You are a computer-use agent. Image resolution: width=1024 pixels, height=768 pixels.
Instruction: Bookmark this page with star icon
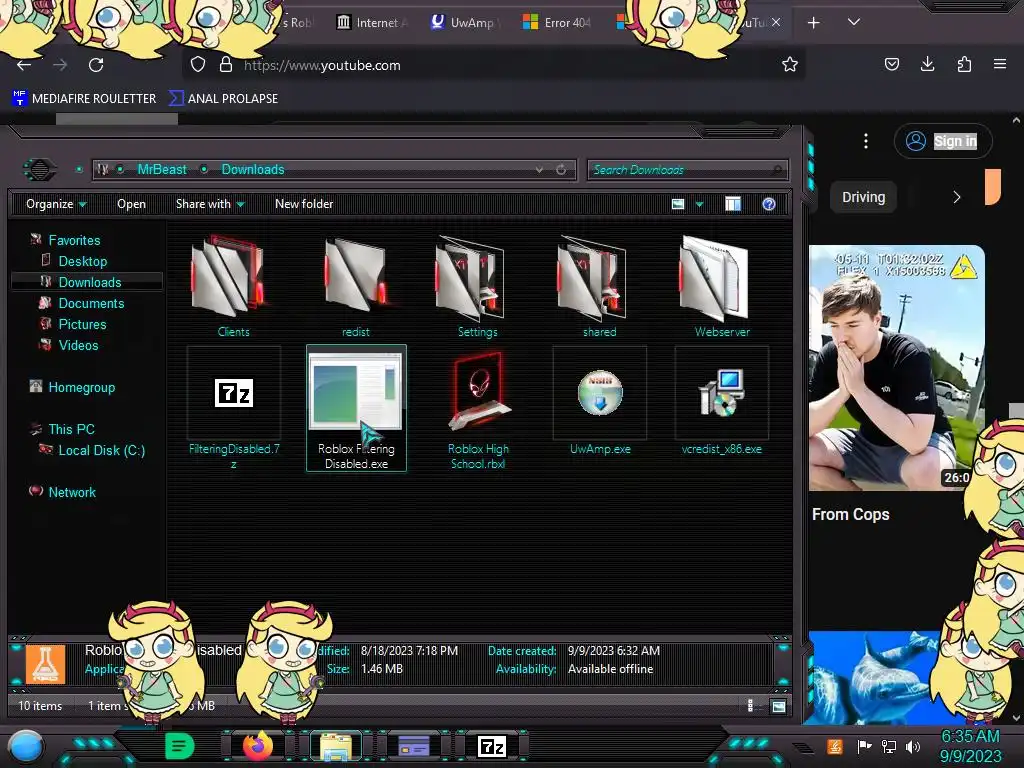(x=790, y=64)
